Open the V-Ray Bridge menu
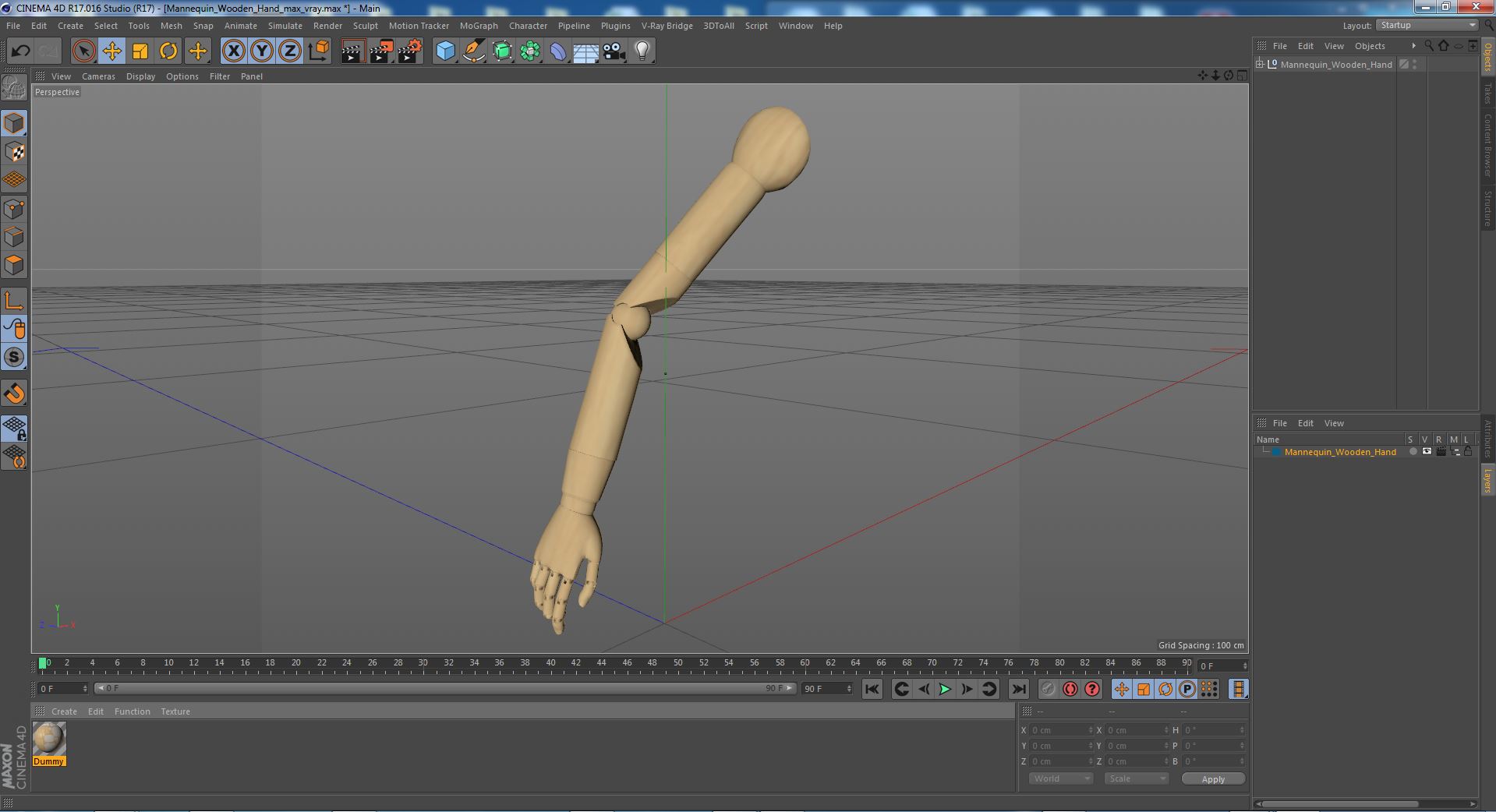Image resolution: width=1496 pixels, height=812 pixels. coord(667,26)
